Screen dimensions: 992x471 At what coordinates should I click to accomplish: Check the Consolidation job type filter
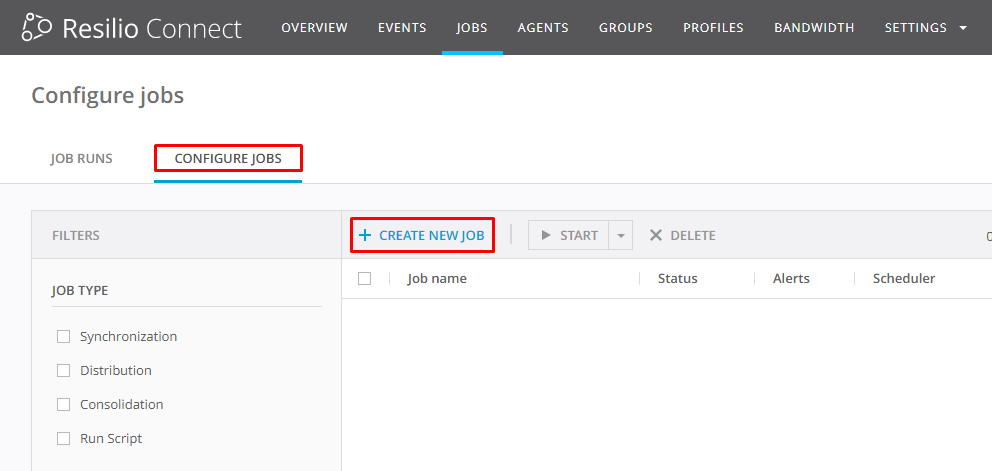64,405
